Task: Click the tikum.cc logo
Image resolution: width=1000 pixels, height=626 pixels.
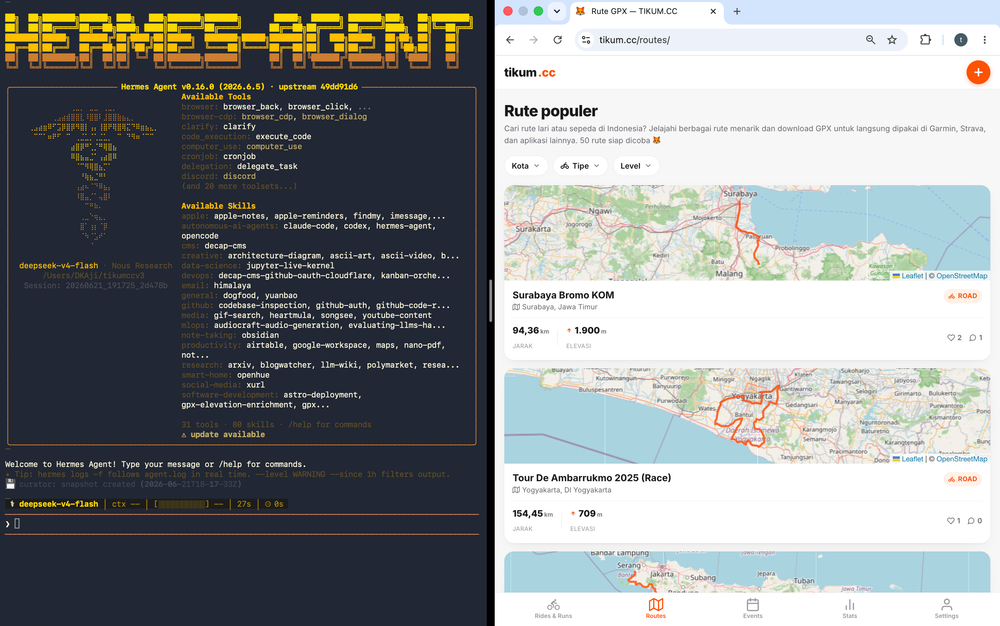Action: (x=529, y=73)
